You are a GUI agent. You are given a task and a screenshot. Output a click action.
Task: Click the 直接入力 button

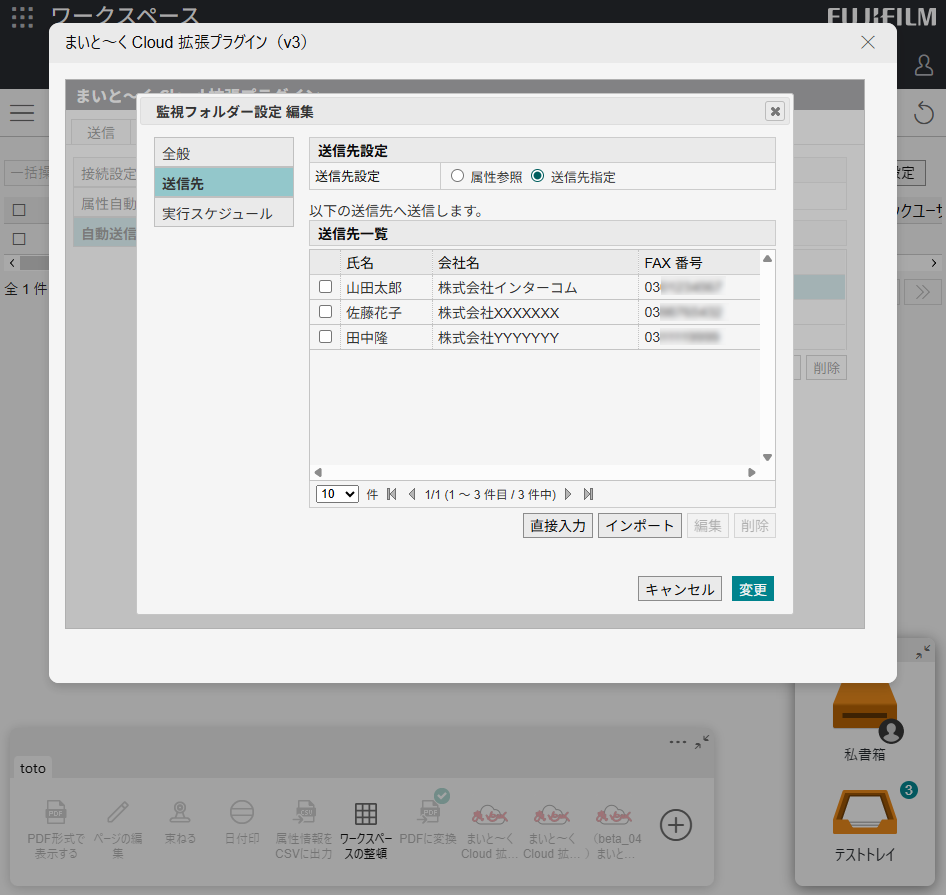(558, 526)
